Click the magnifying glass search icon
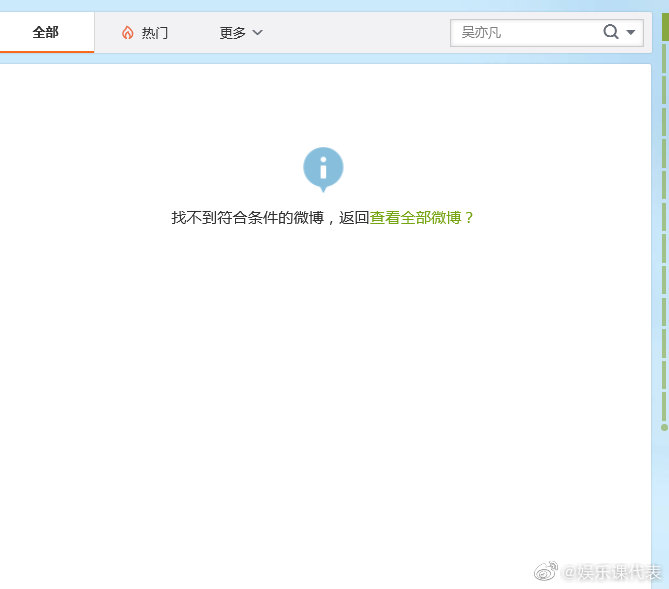This screenshot has width=669, height=589. tap(611, 32)
